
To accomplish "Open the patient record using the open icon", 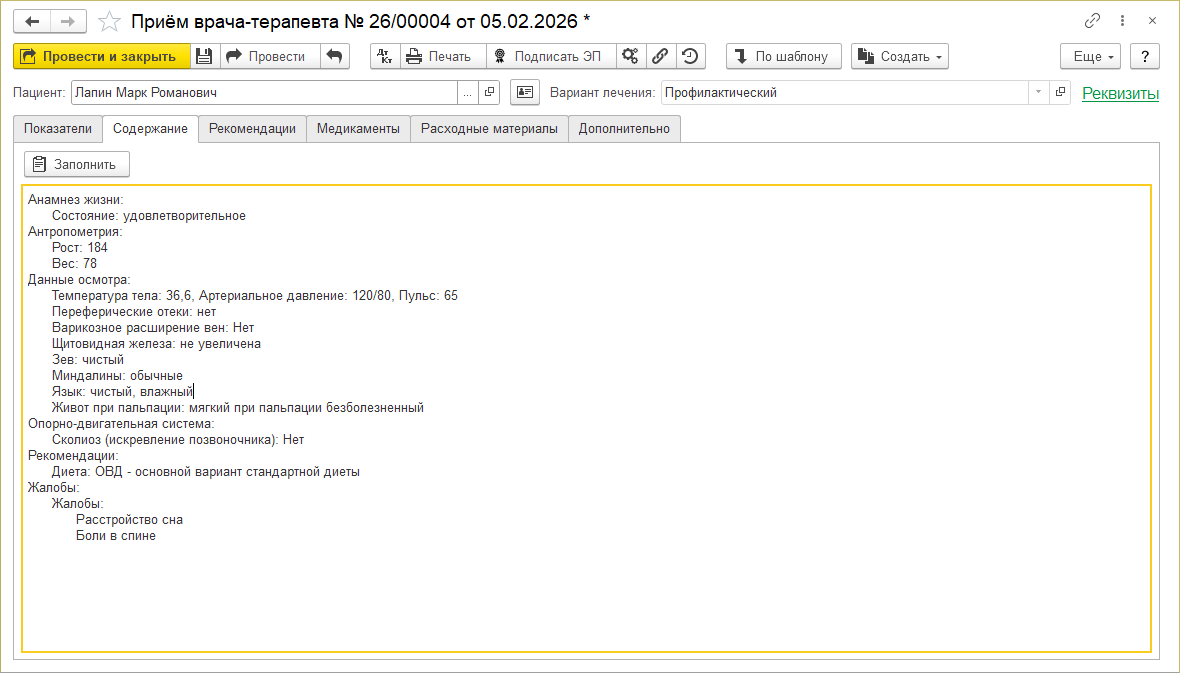I will pos(489,93).
